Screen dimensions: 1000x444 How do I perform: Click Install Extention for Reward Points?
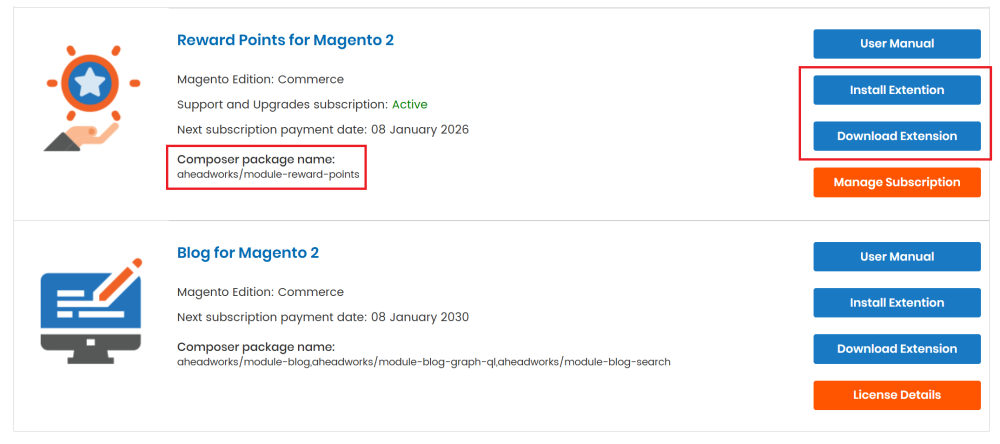(x=897, y=90)
